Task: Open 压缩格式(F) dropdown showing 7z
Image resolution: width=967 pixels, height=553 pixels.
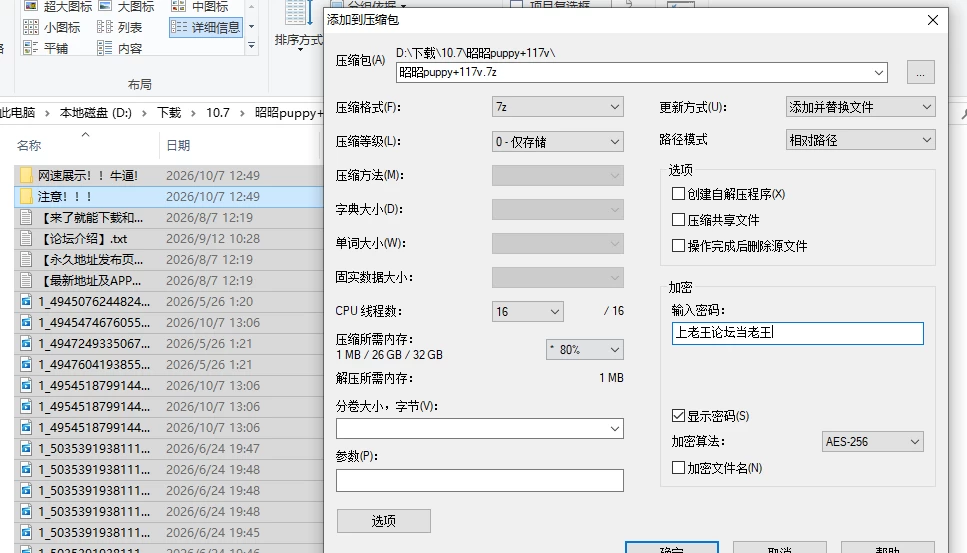Action: [x=558, y=107]
